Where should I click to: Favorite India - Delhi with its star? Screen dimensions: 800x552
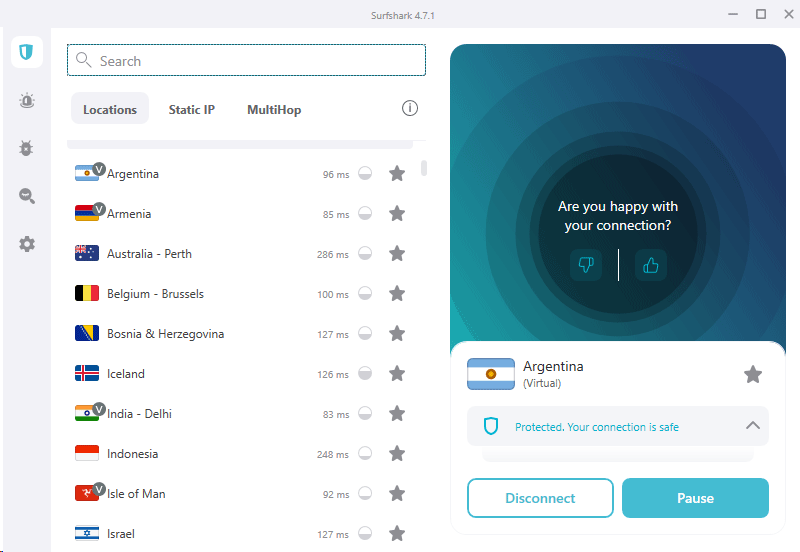point(397,413)
